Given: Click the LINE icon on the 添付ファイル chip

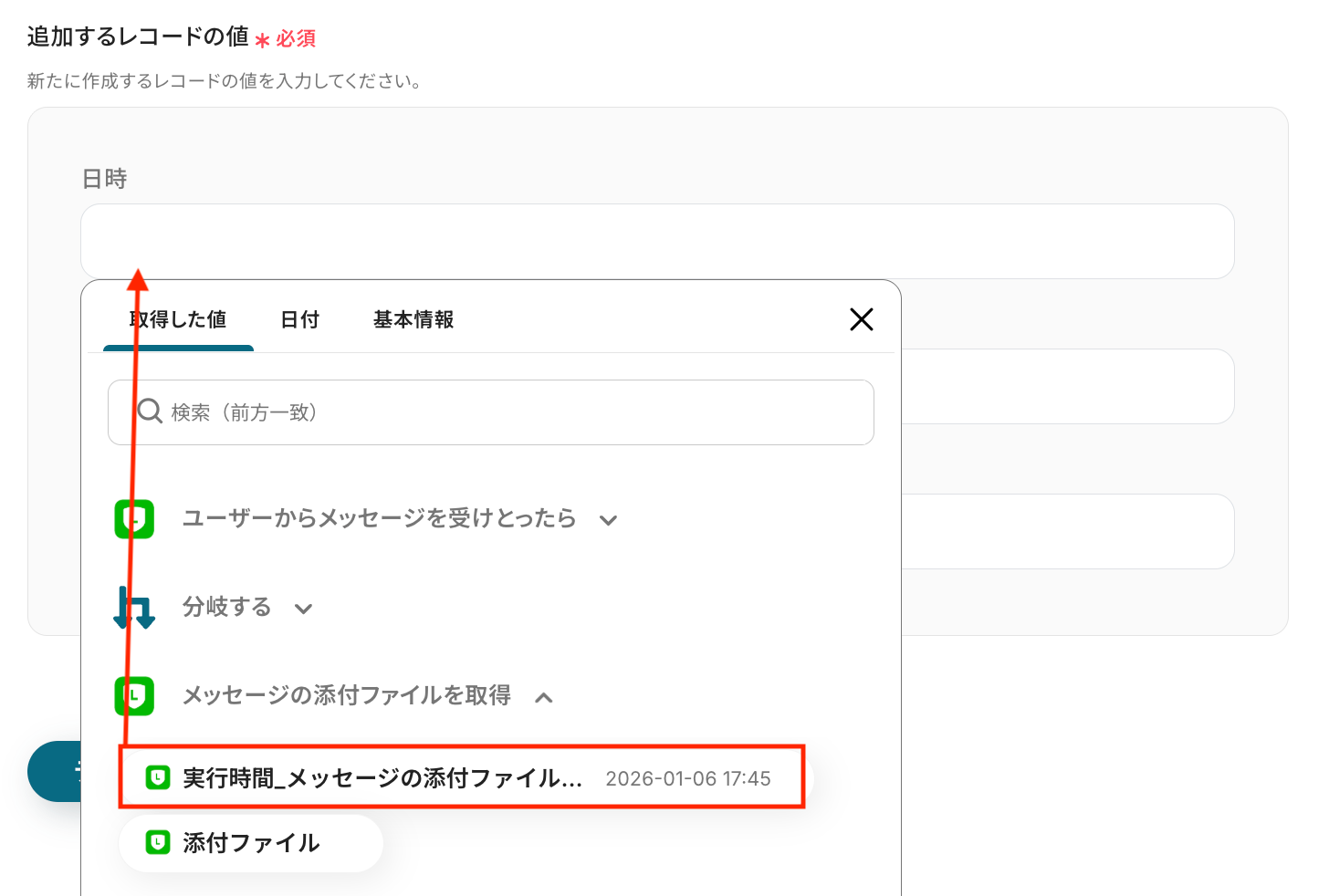Looking at the screenshot, I should (158, 843).
